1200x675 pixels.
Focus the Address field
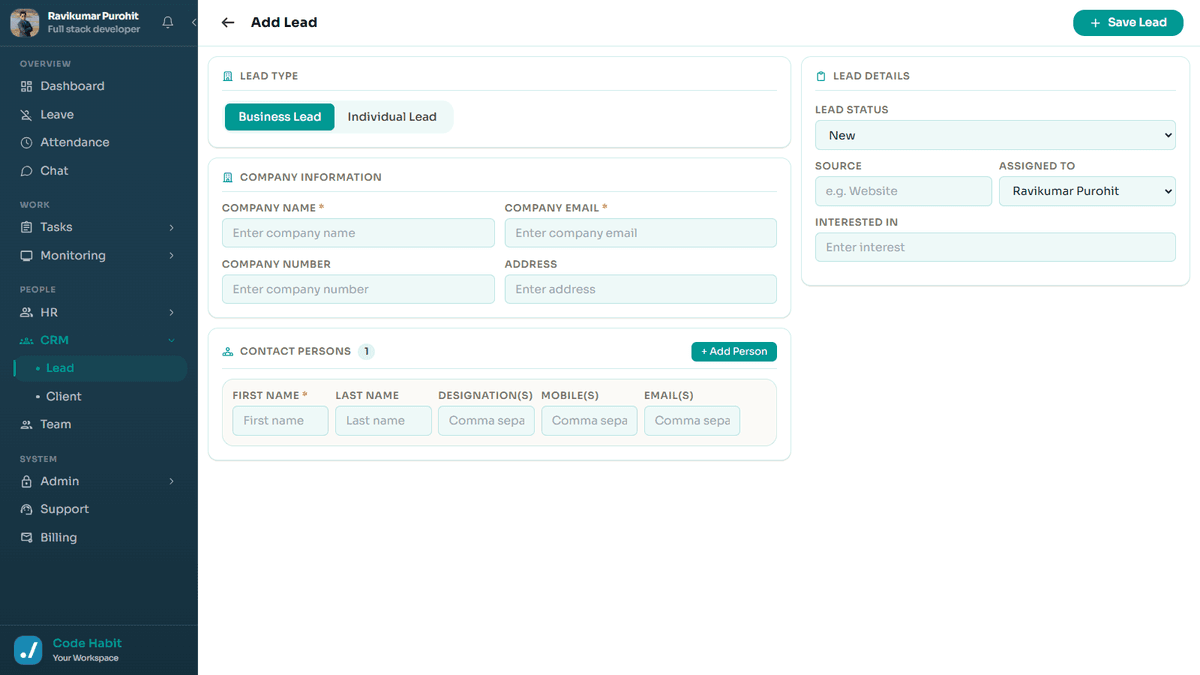tap(641, 289)
